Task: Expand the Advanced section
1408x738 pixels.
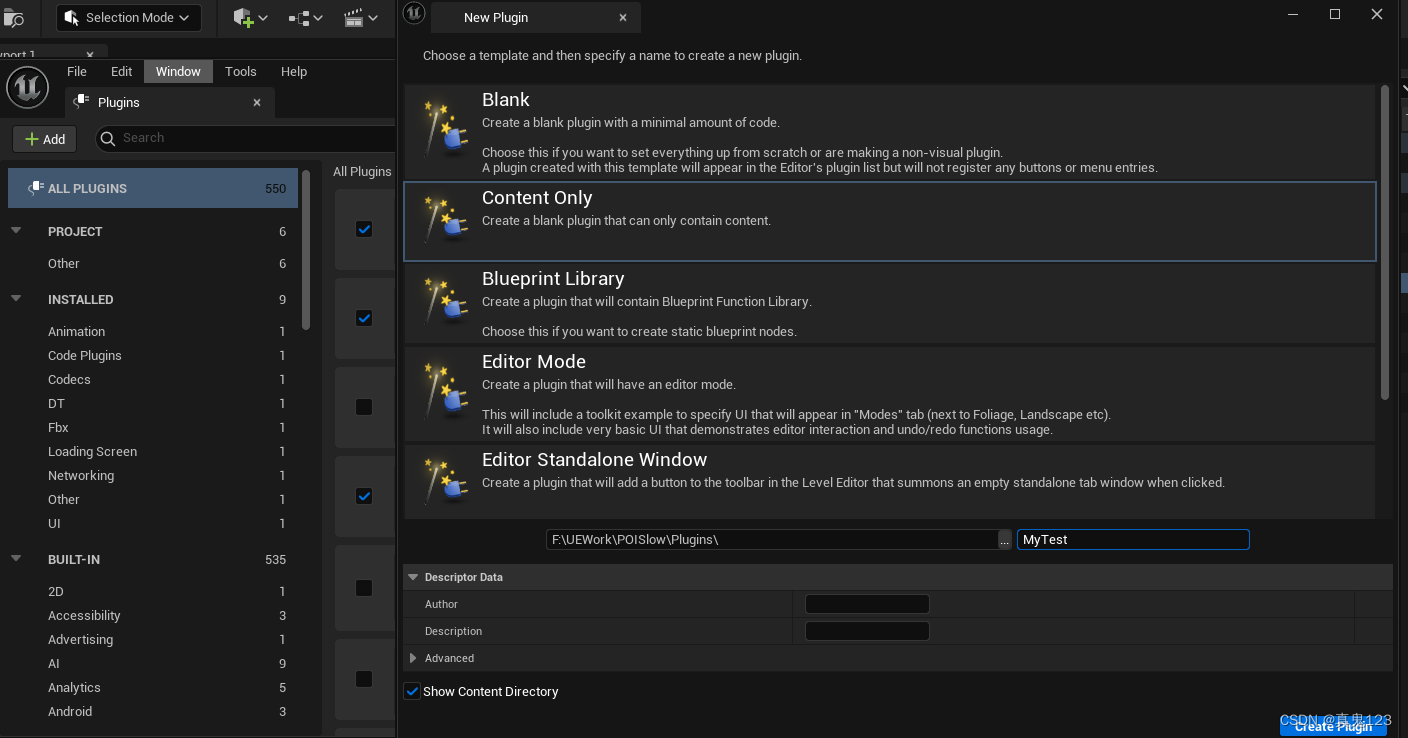Action: [413, 658]
